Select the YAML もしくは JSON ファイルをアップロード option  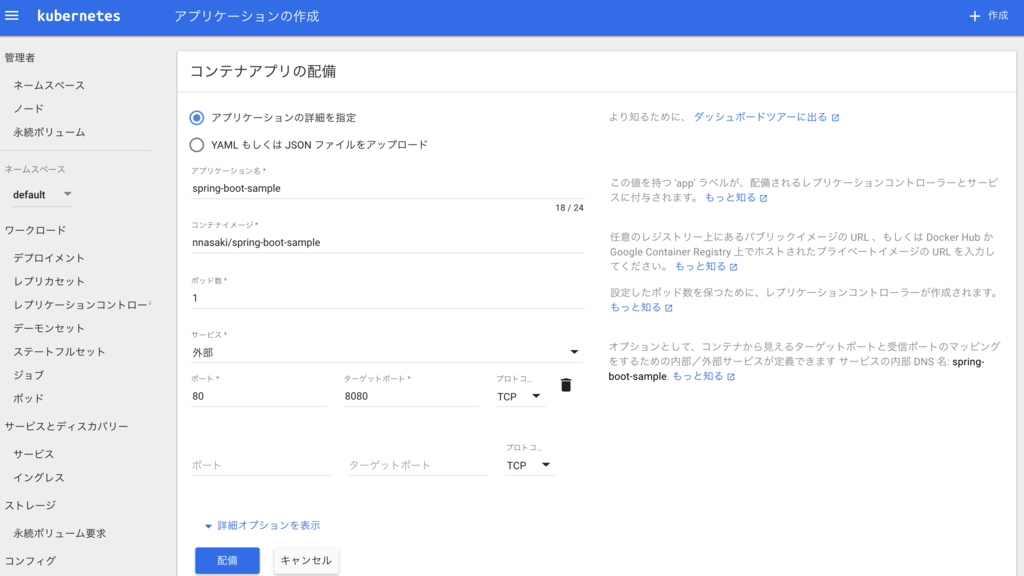tap(196, 144)
